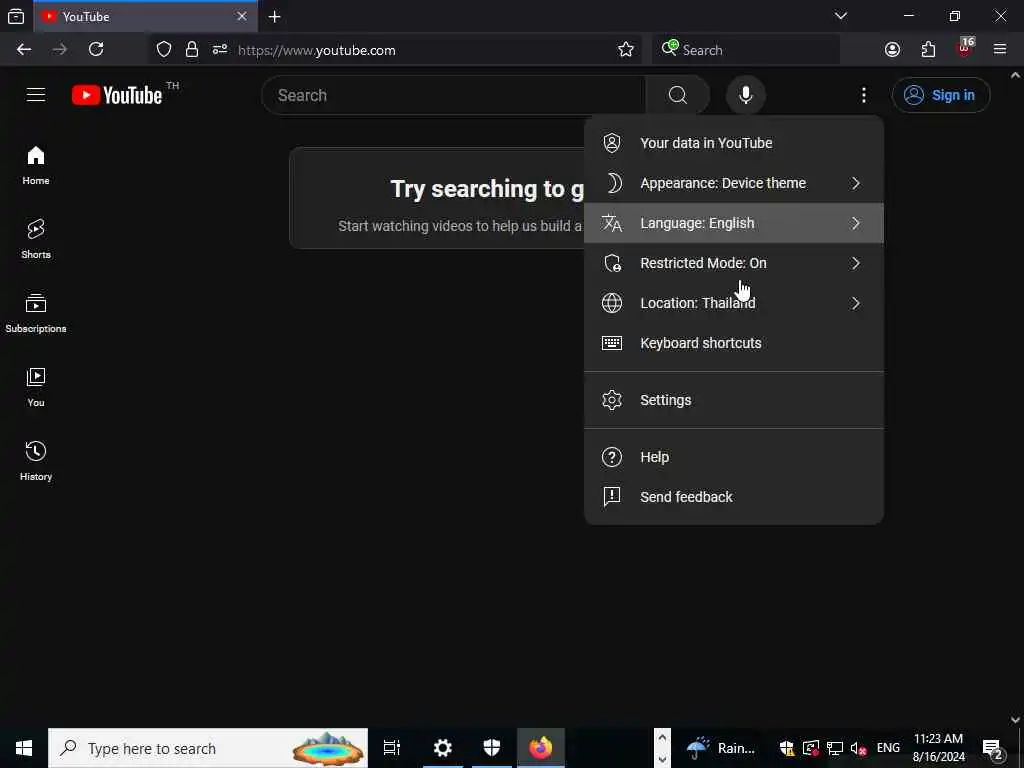Open Keyboard shortcuts menu entry
The width and height of the screenshot is (1024, 768).
click(x=733, y=344)
